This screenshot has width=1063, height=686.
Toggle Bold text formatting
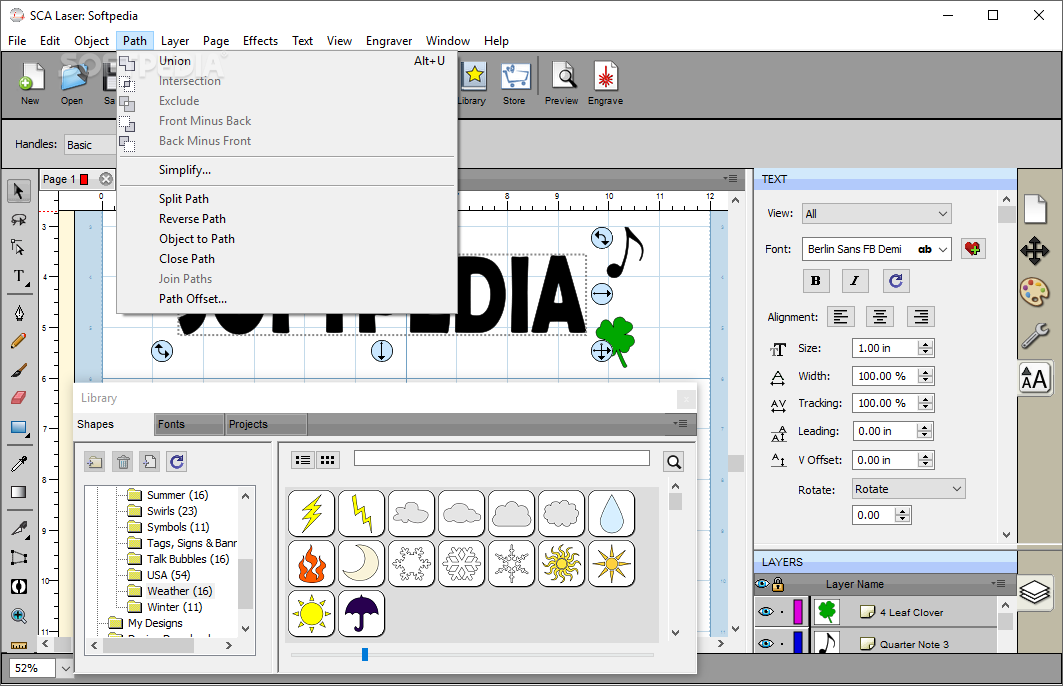[x=816, y=281]
